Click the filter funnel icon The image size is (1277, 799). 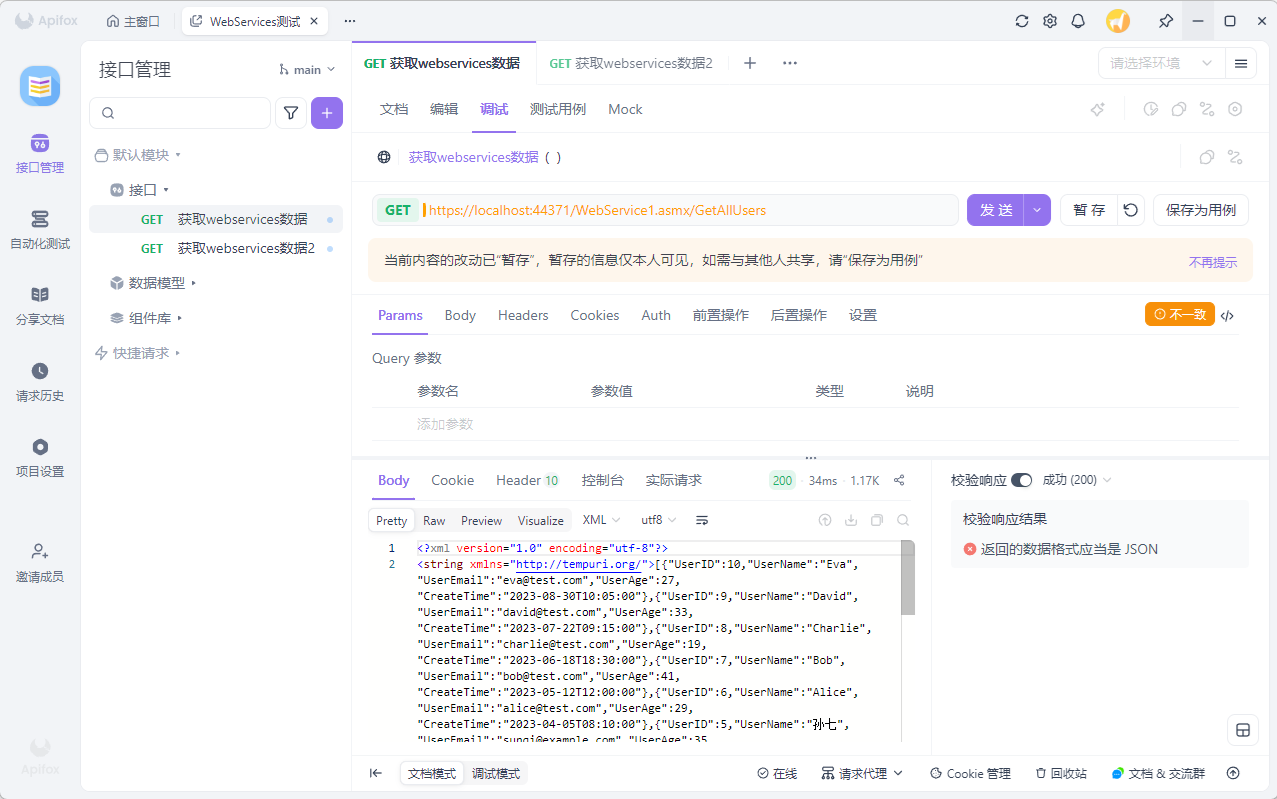coord(291,113)
